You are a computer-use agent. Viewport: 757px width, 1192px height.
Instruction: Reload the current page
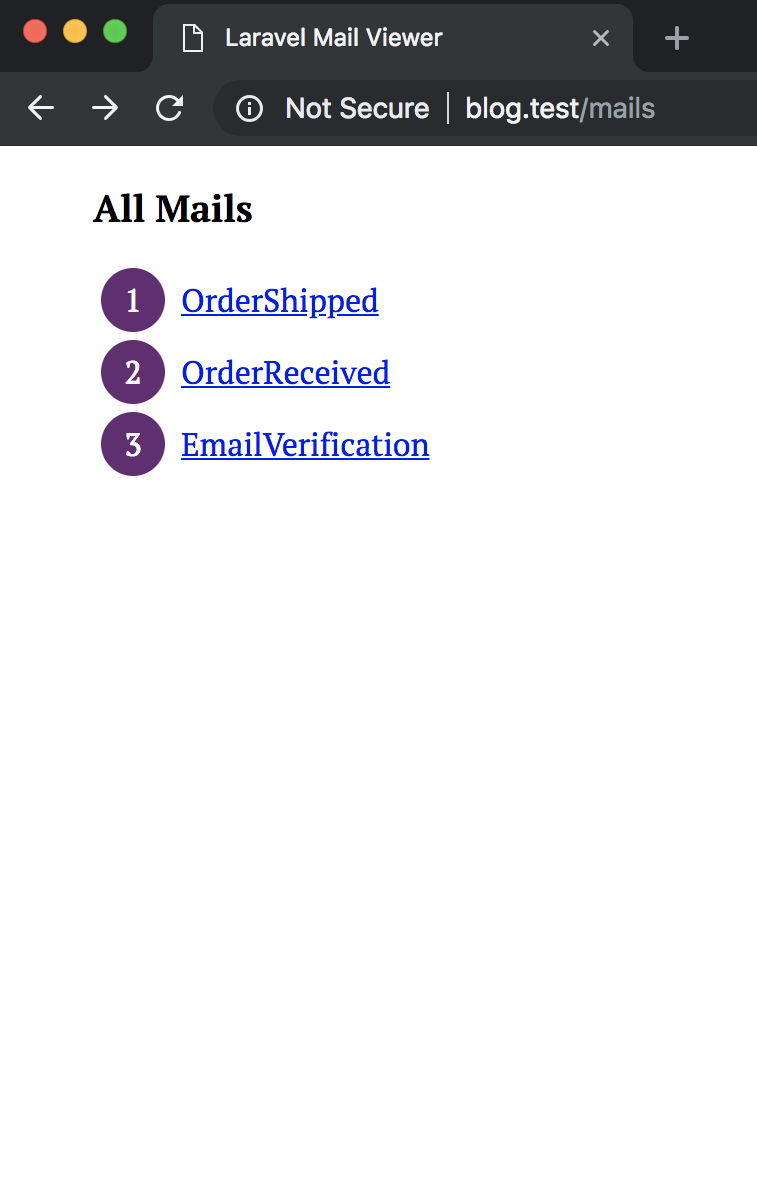click(x=170, y=108)
